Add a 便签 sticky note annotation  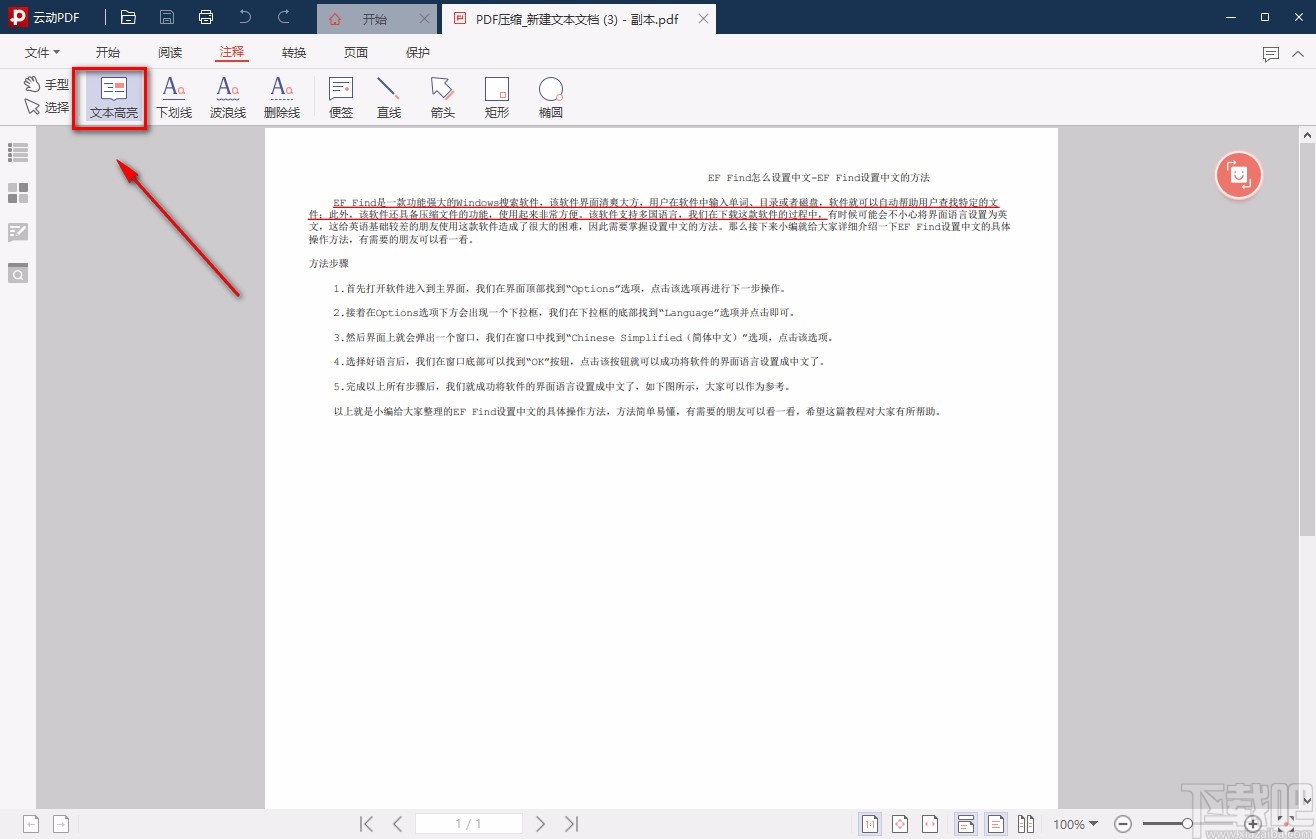click(340, 97)
